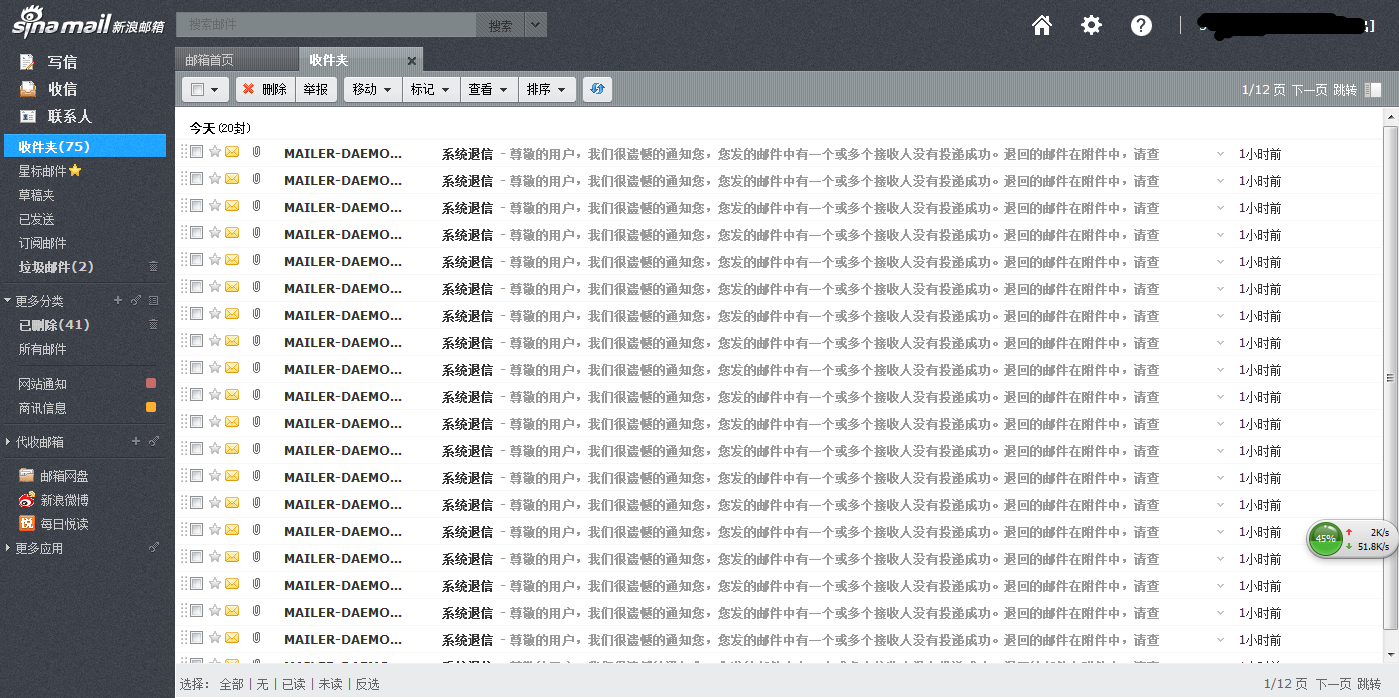Check the checkbox of the third email row
The height and width of the screenshot is (698, 1399).
(197, 206)
